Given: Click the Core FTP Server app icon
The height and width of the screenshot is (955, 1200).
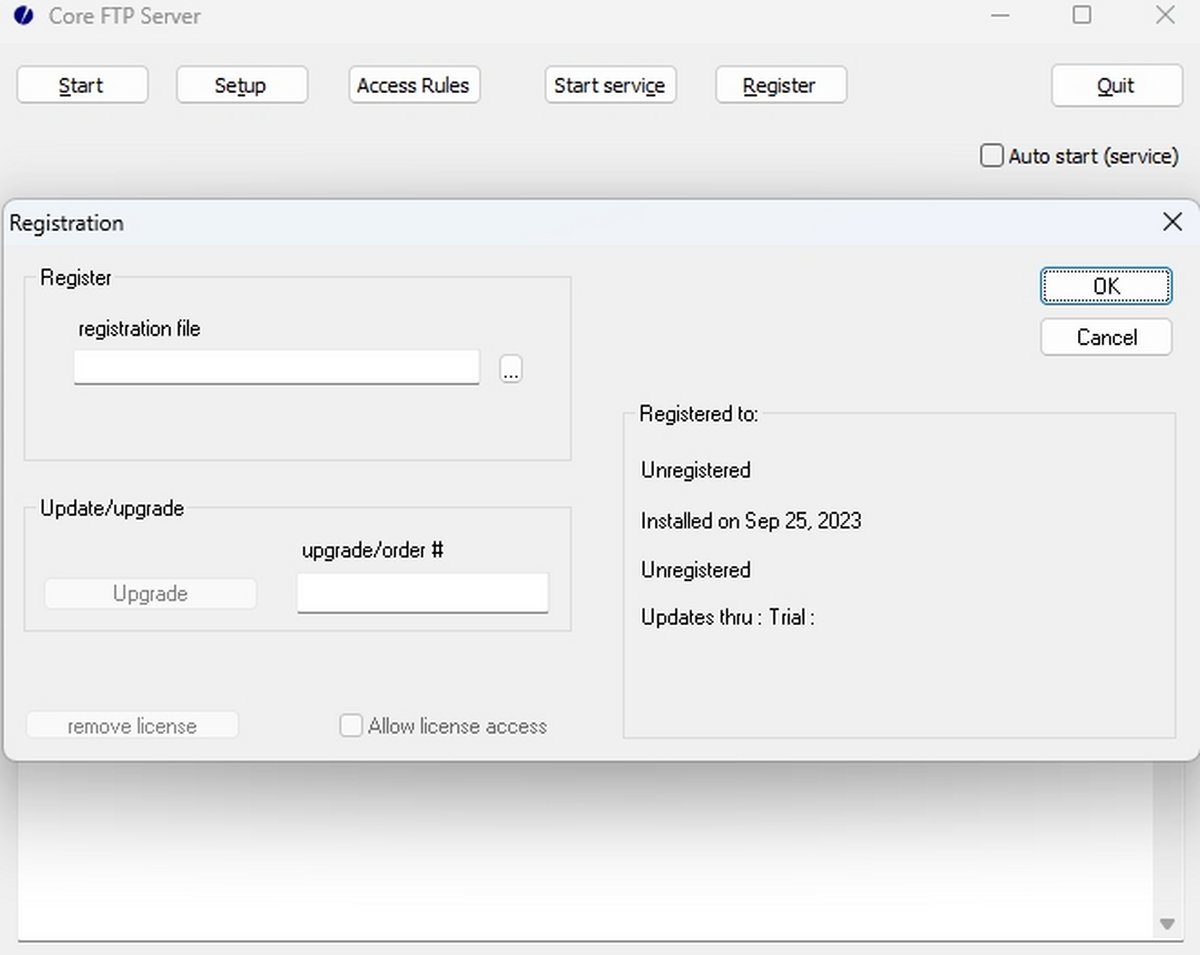Looking at the screenshot, I should coord(24,16).
